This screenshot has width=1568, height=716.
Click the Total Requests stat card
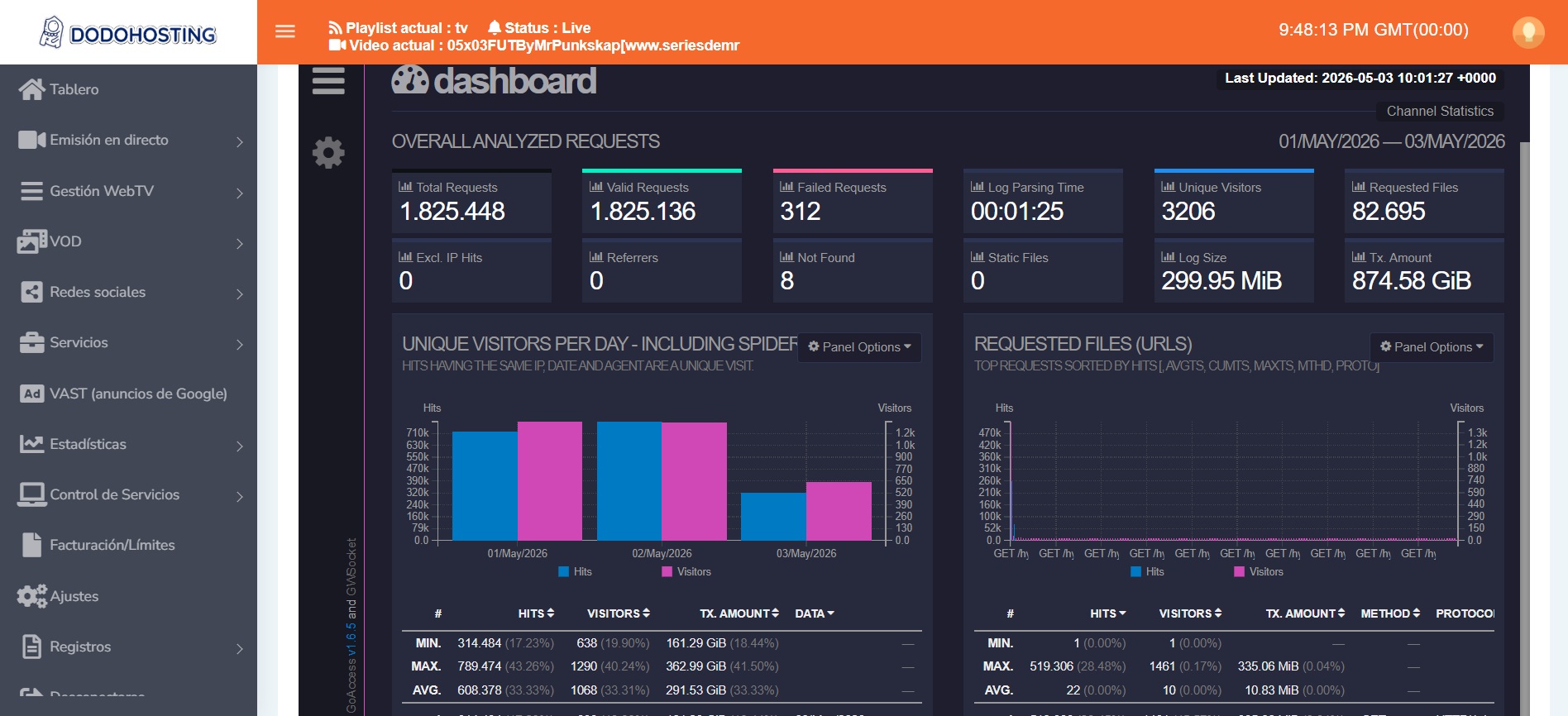[x=471, y=202]
